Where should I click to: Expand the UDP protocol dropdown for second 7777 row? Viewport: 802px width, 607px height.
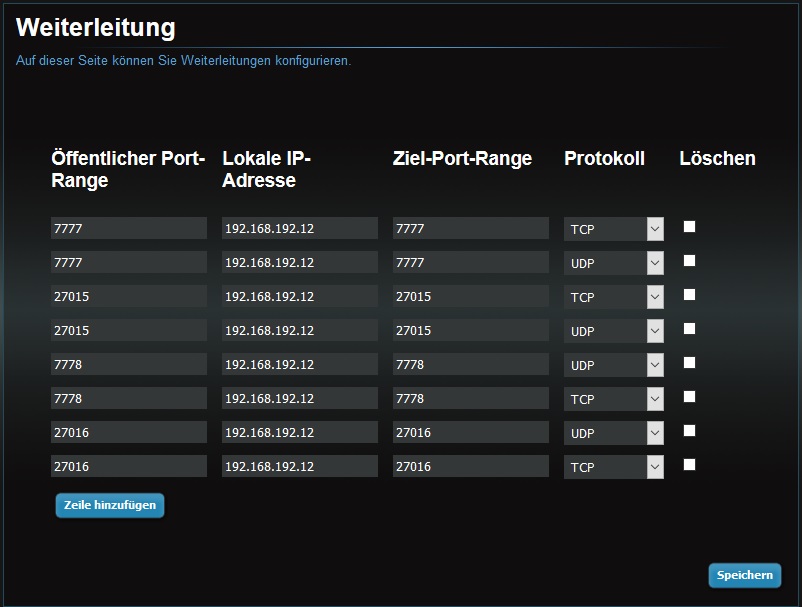coord(613,263)
